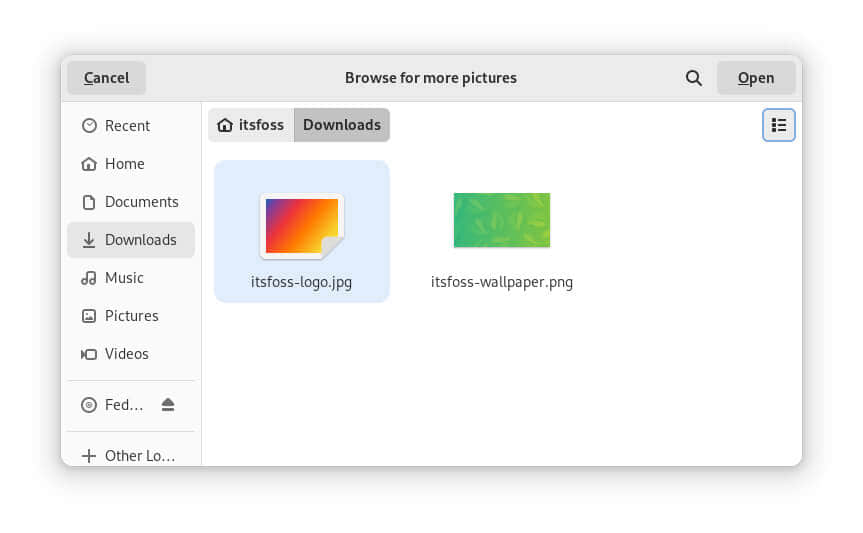The image size is (863, 533).
Task: Toggle list view with the view icon
Action: tap(778, 125)
